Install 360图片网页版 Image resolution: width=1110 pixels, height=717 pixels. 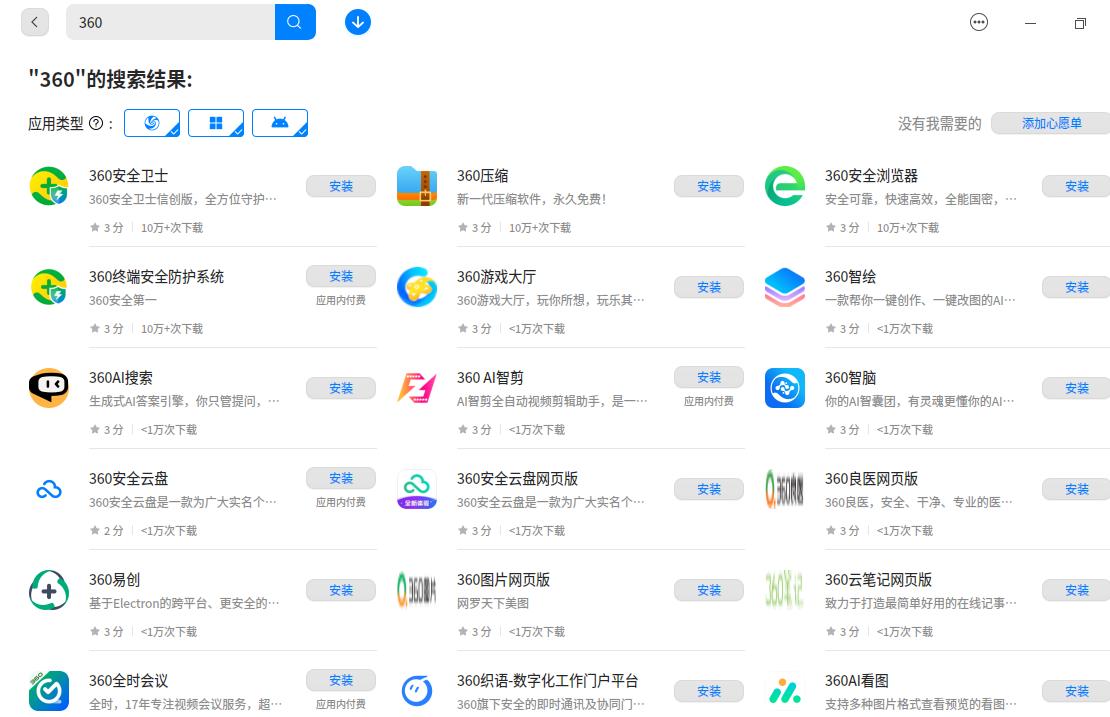pyautogui.click(x=709, y=590)
